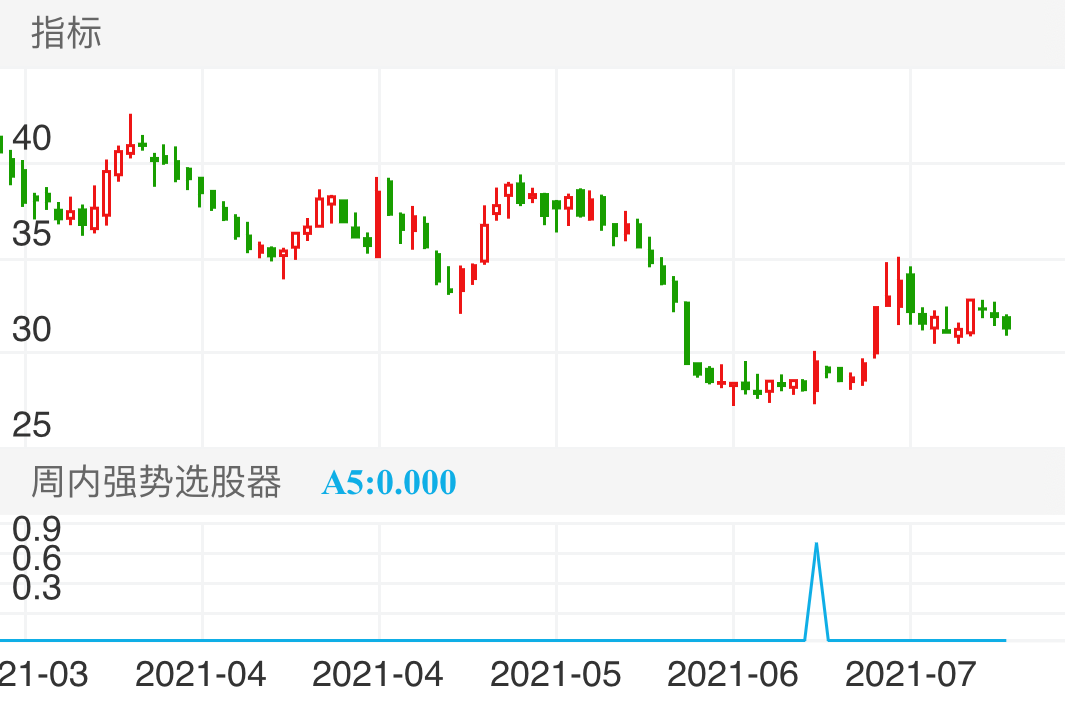Click the 30 price axis label

pos(31,330)
